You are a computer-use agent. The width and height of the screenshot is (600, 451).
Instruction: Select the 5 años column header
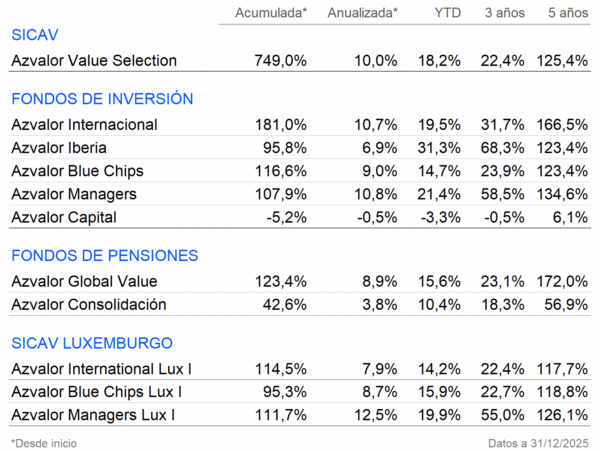click(x=568, y=12)
